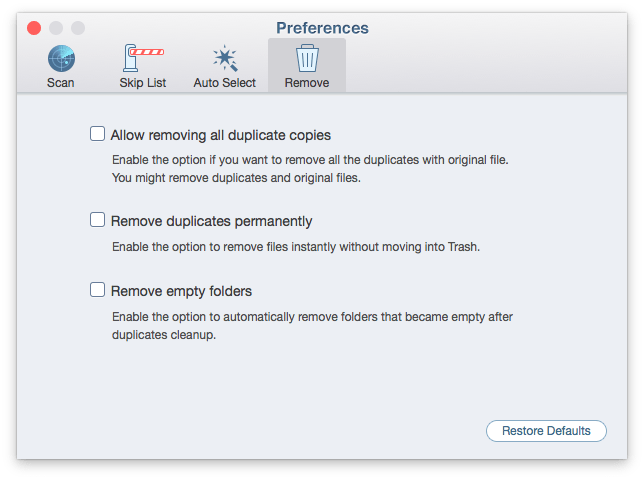
Task: Check the Remove empty folders box
Action: [x=97, y=289]
